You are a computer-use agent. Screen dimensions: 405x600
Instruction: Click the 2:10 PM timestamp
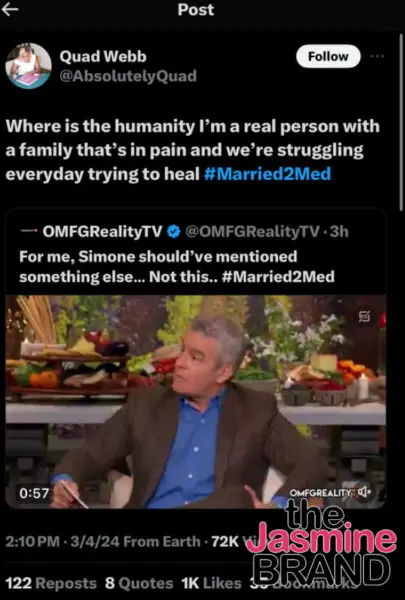tap(33, 541)
